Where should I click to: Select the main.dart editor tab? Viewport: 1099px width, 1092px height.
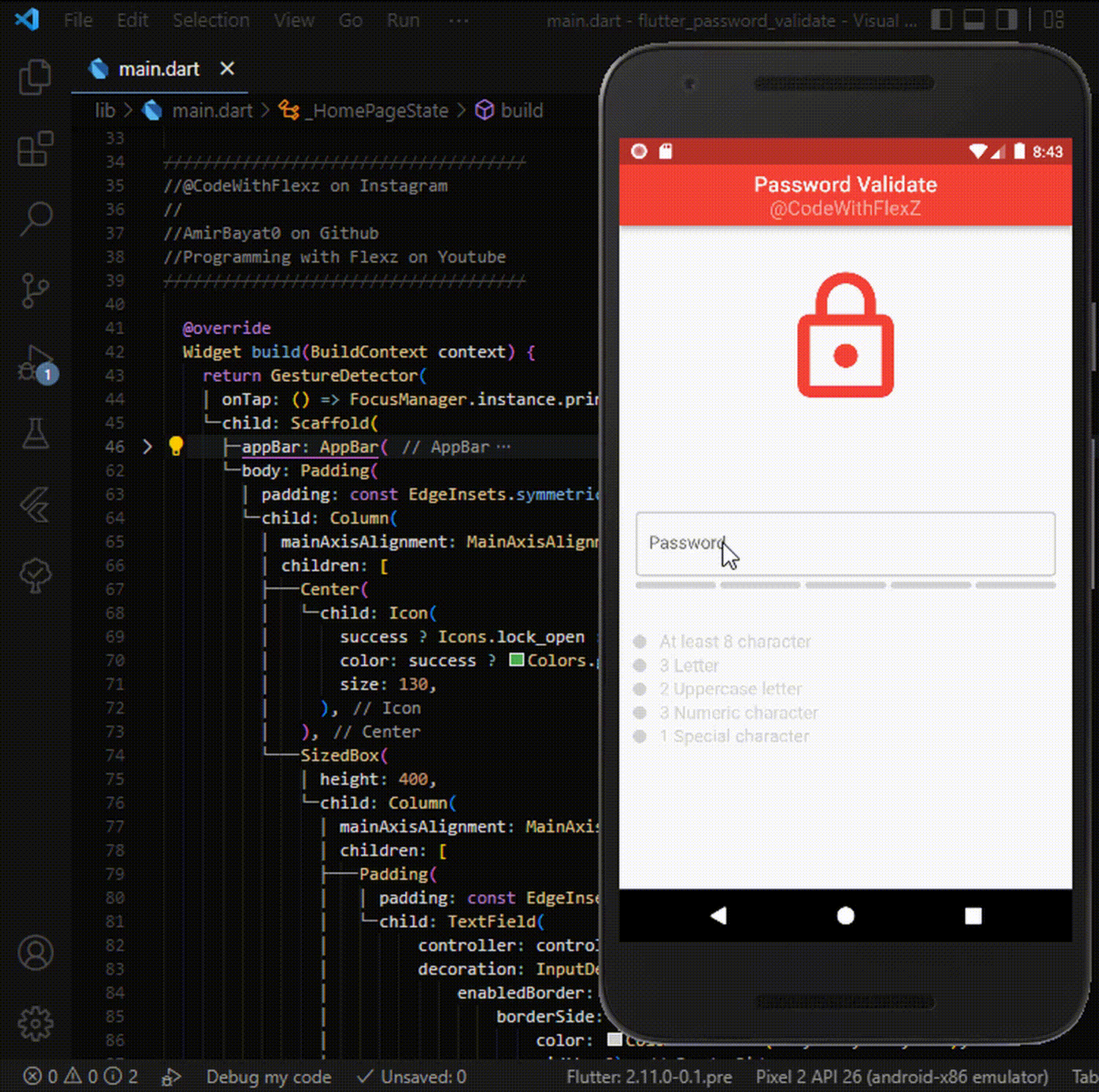[159, 68]
